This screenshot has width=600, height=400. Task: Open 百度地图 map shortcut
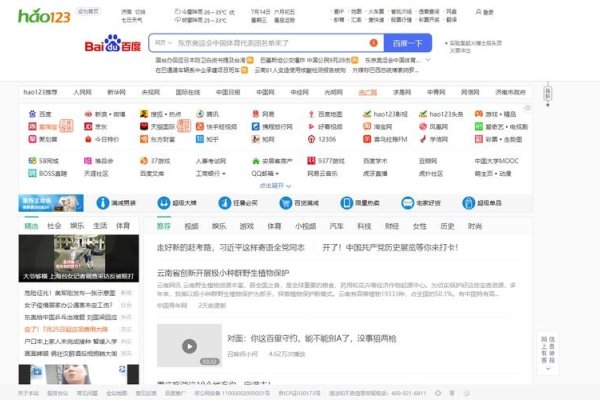click(325, 114)
